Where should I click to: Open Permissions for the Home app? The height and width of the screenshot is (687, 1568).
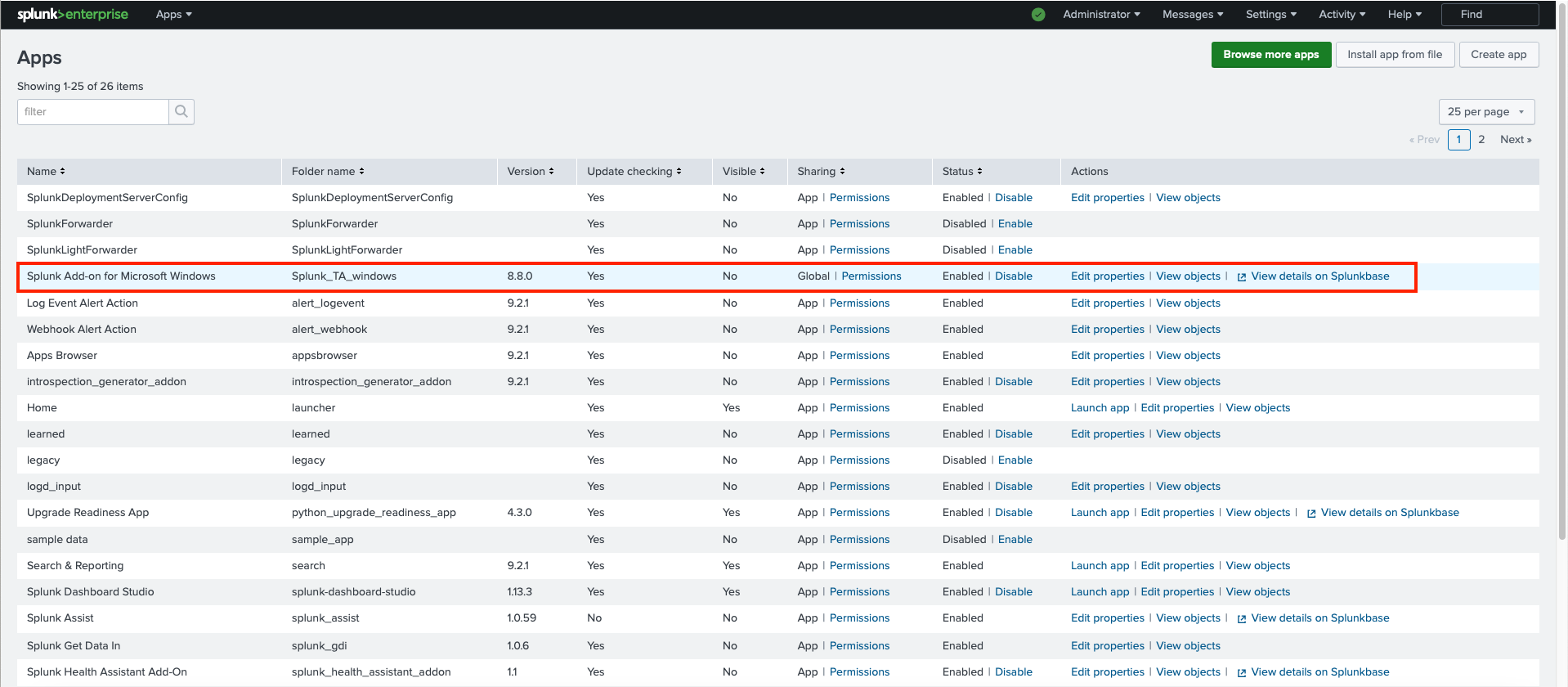tap(859, 407)
